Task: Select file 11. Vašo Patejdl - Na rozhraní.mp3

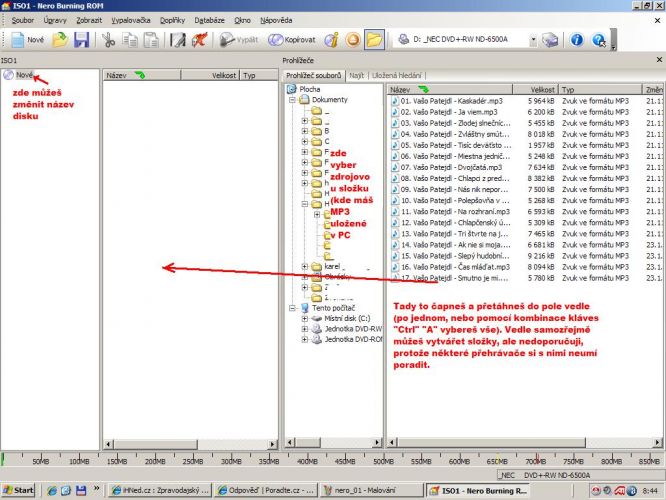Action: 455,212
